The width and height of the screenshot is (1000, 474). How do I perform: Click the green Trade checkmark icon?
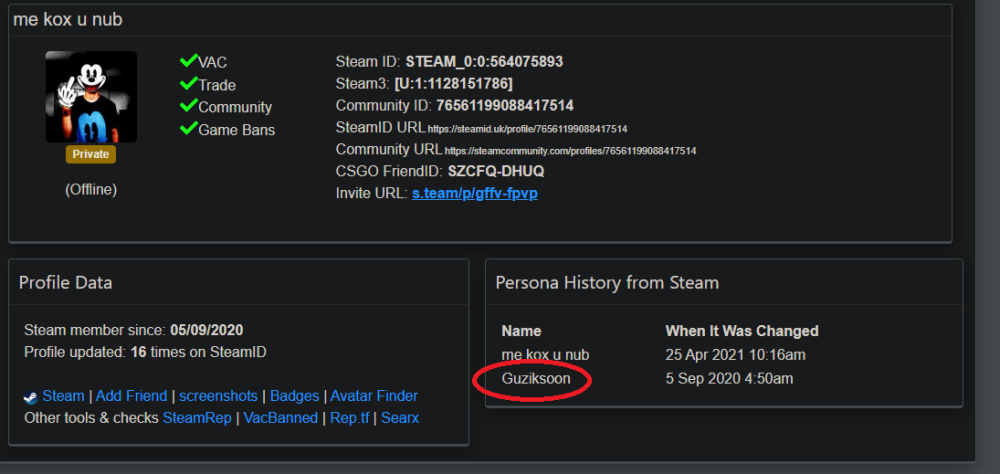pyautogui.click(x=189, y=84)
